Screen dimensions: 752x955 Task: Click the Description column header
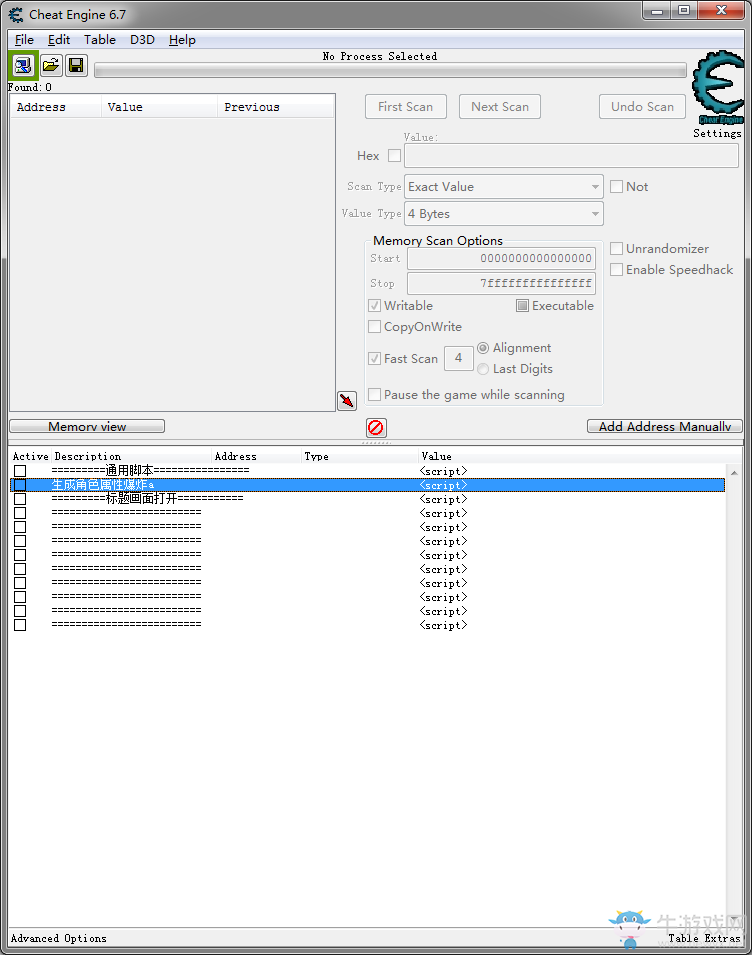132,456
